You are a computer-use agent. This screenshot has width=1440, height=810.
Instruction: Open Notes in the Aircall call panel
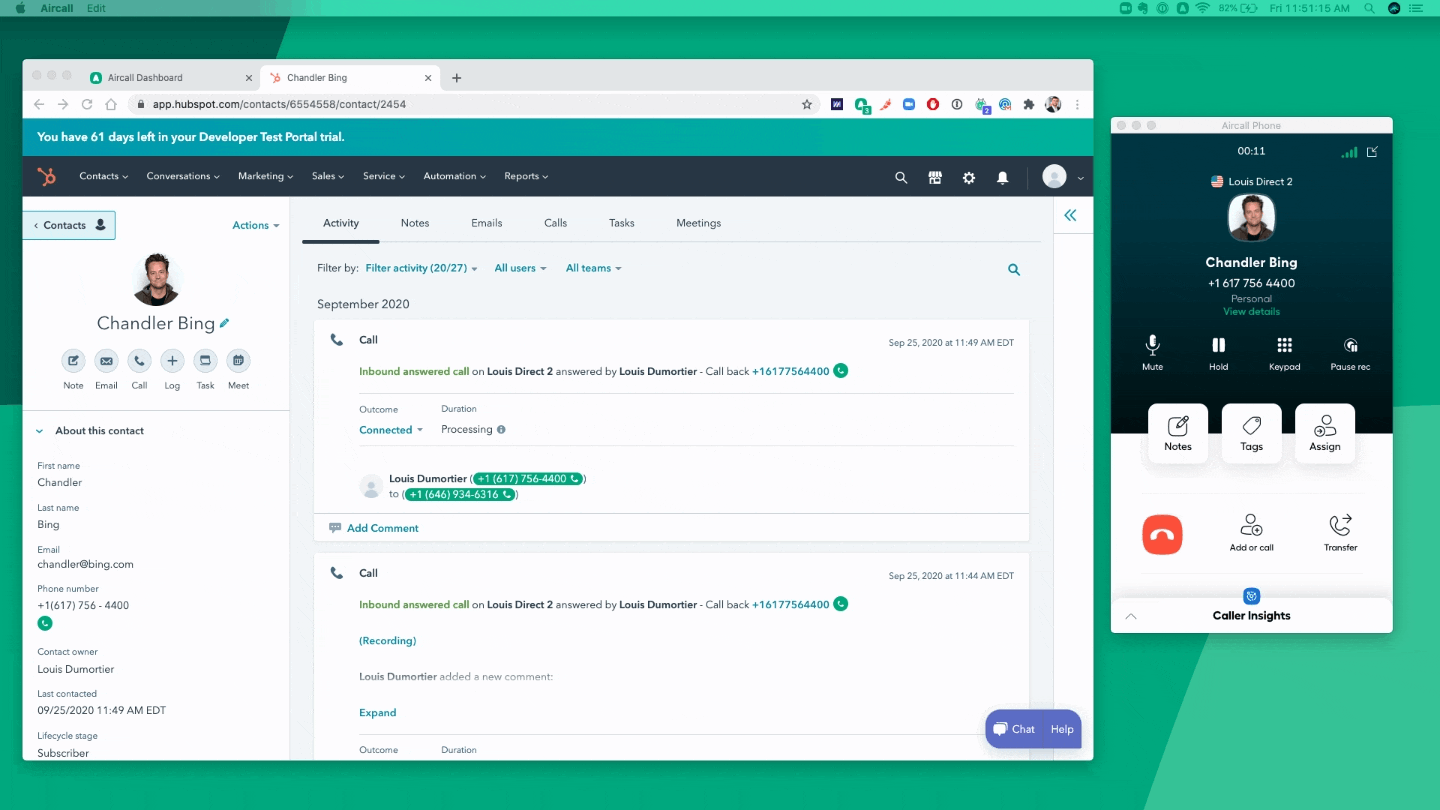point(1178,434)
